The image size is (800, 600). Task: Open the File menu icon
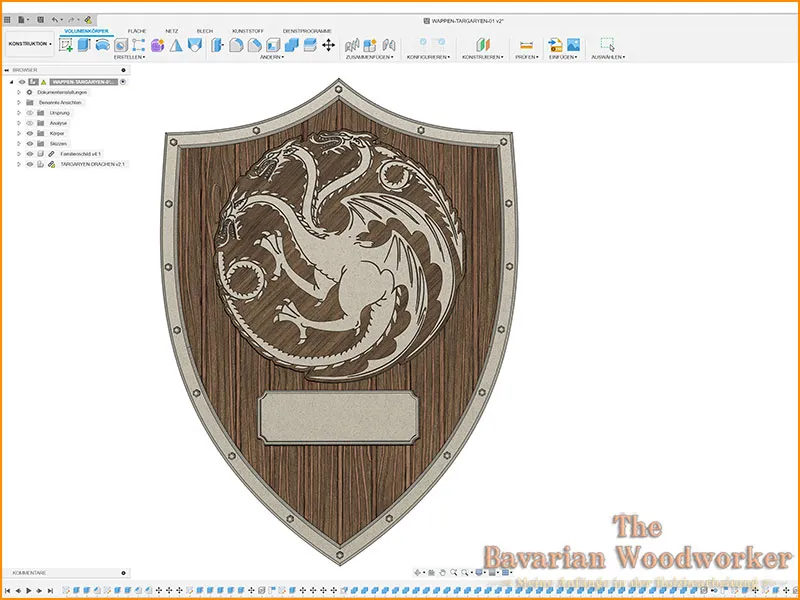pyautogui.click(x=22, y=20)
